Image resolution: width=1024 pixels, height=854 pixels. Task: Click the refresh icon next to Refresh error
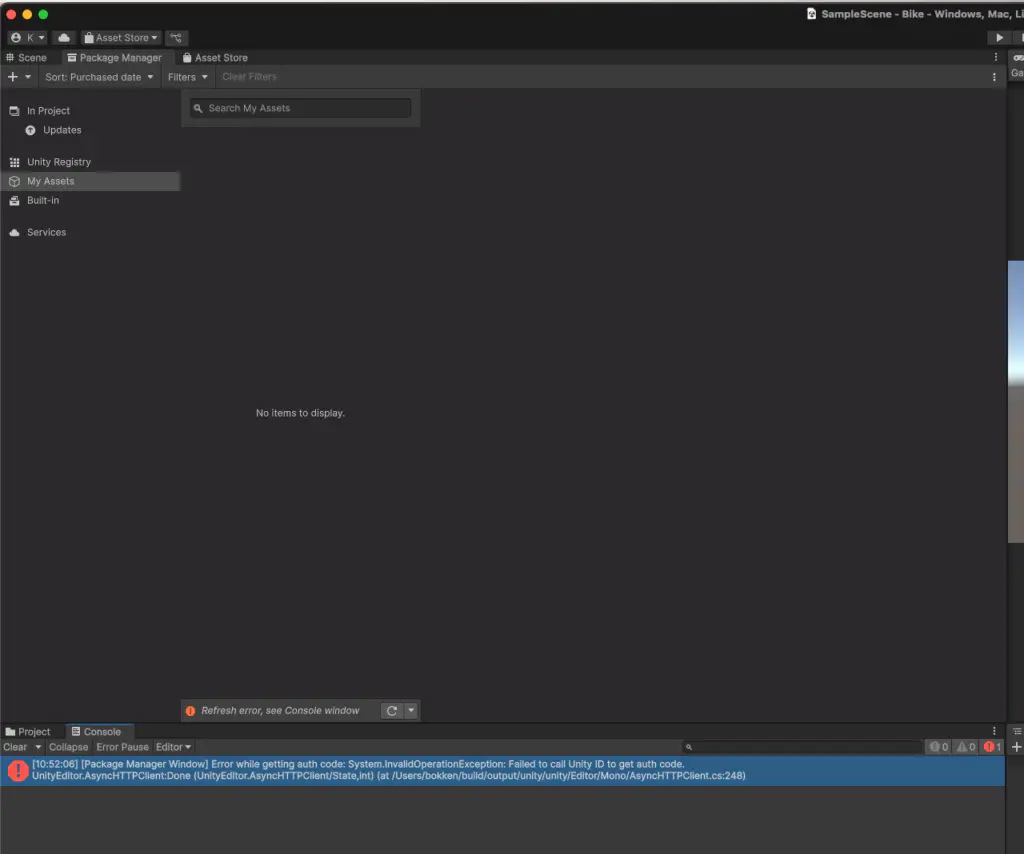(x=392, y=710)
